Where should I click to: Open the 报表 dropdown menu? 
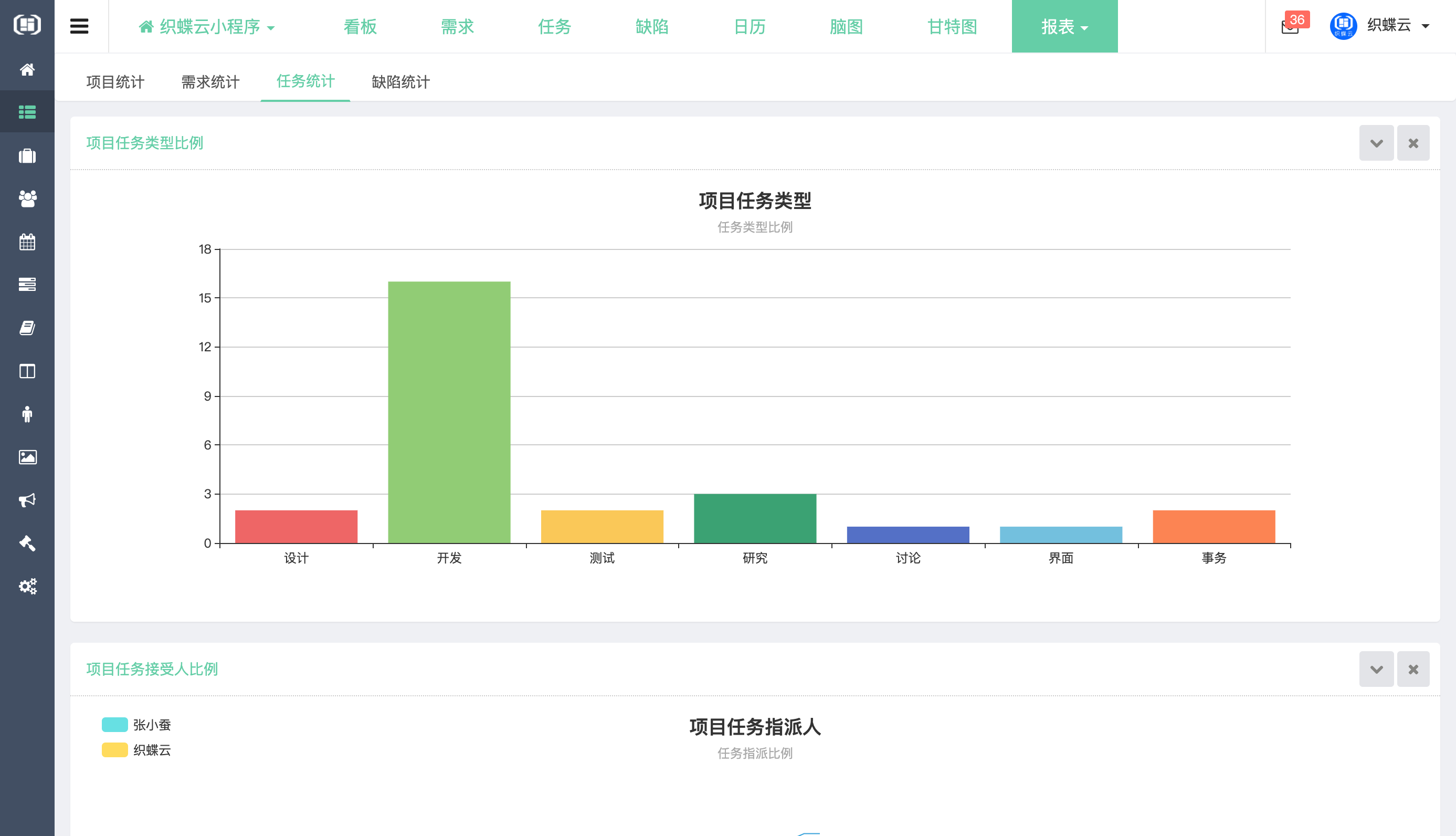[x=1064, y=26]
